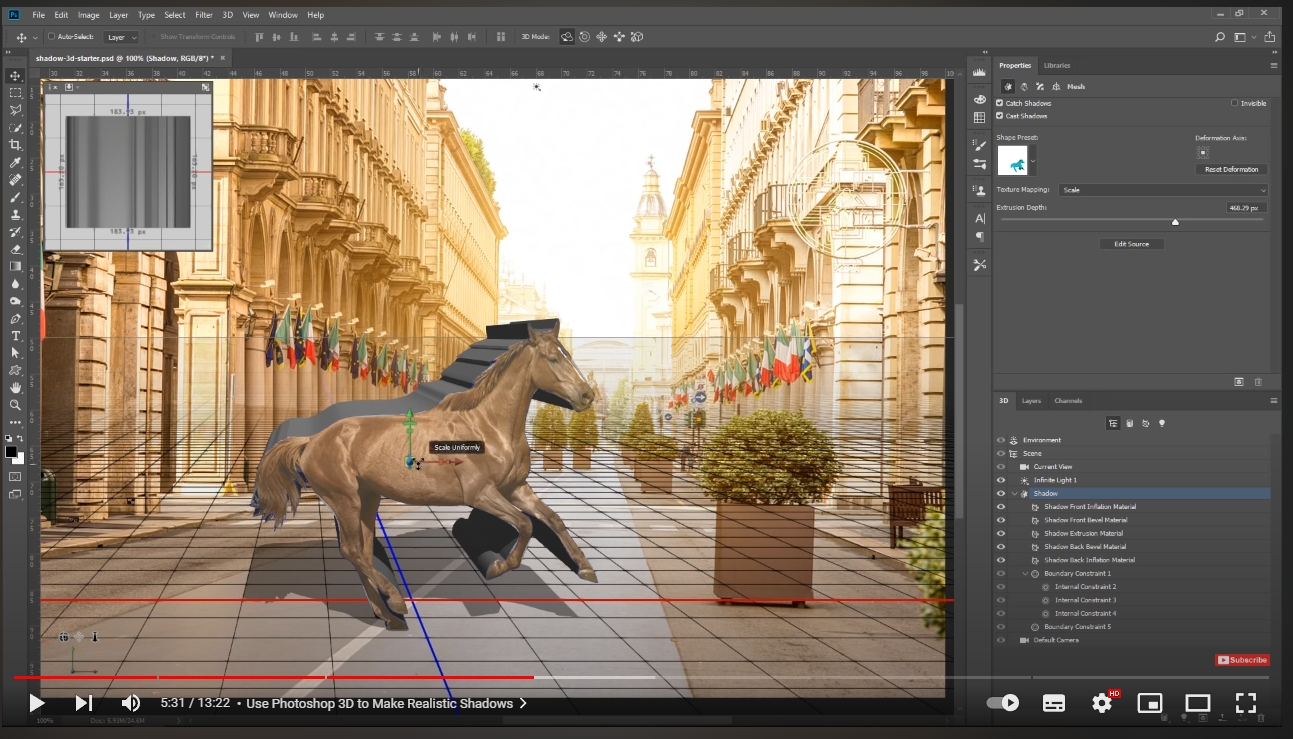Select the Crop tool
This screenshot has height=739, width=1293.
14,143
